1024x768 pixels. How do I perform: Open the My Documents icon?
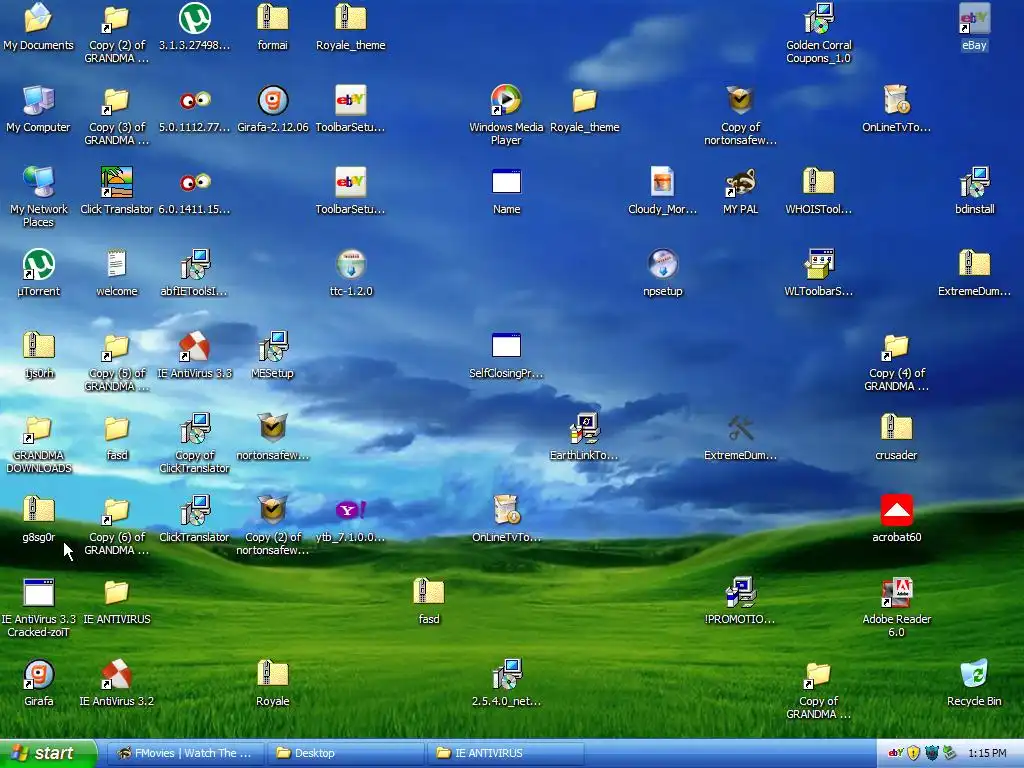pyautogui.click(x=39, y=18)
